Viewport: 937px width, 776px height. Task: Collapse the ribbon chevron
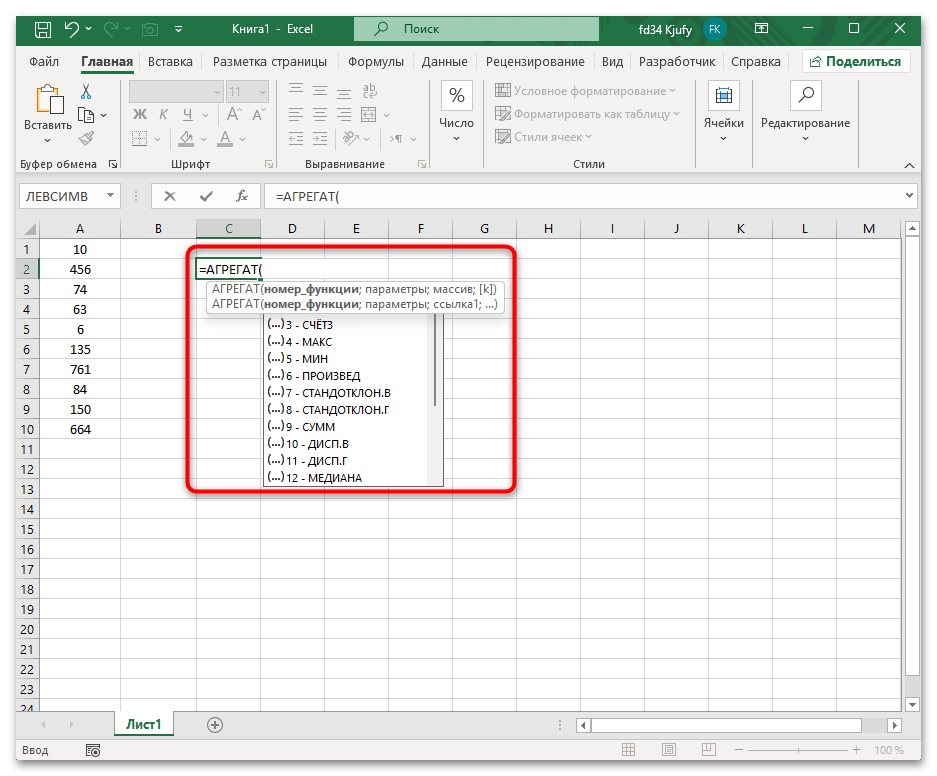909,165
